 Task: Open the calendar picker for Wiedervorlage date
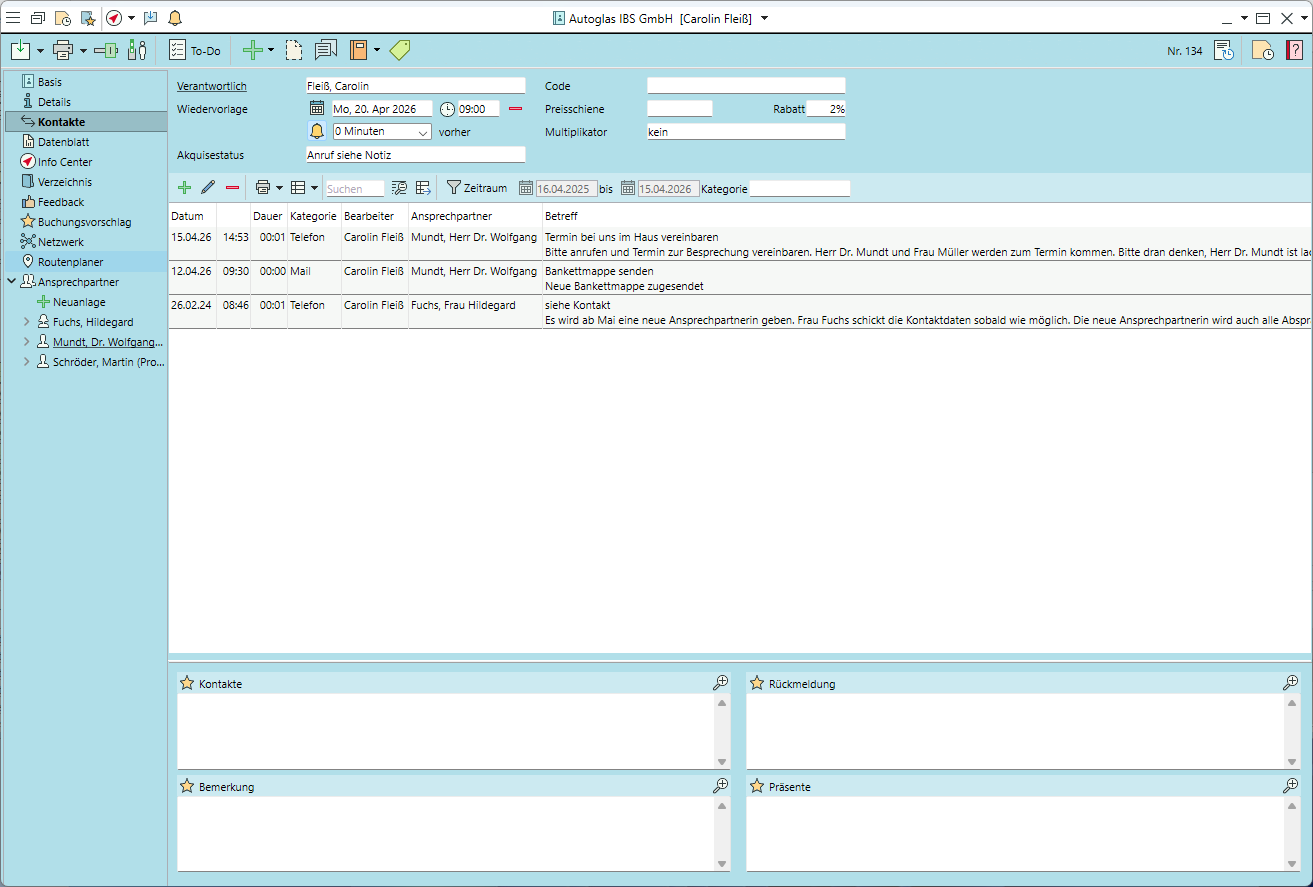tap(317, 109)
